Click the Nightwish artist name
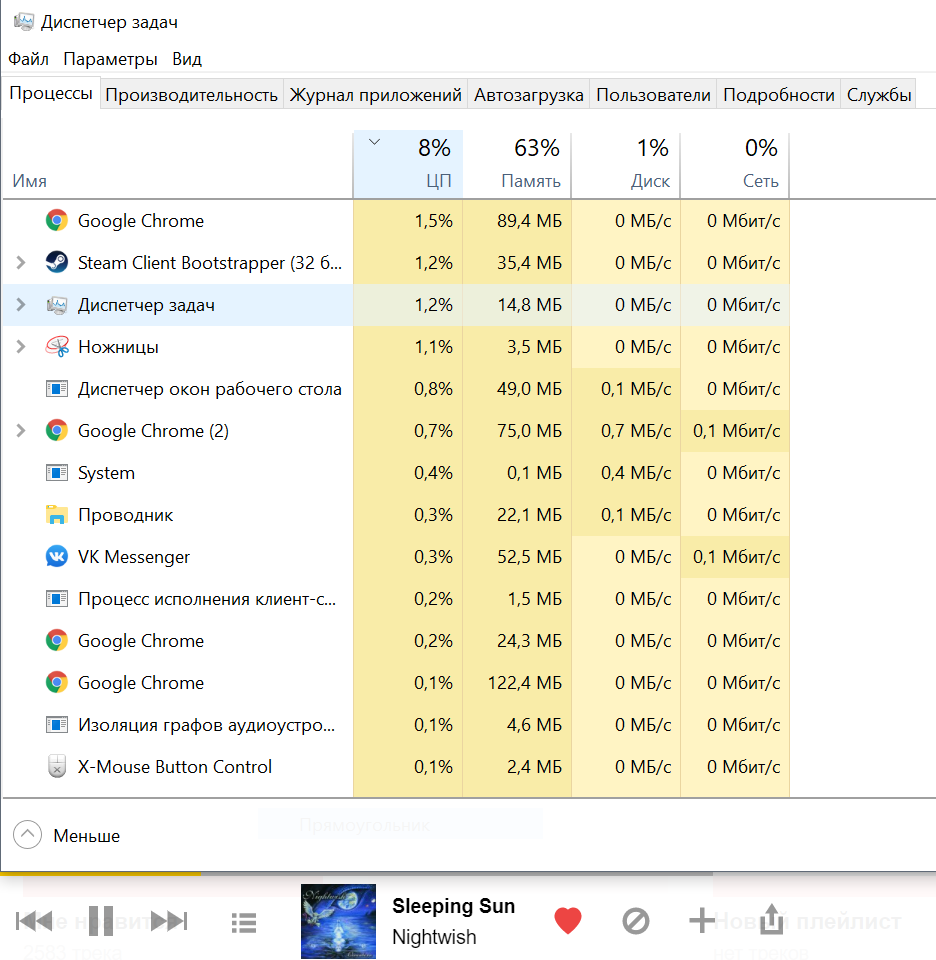Image resolution: width=936 pixels, height=960 pixels. pyautogui.click(x=434, y=937)
